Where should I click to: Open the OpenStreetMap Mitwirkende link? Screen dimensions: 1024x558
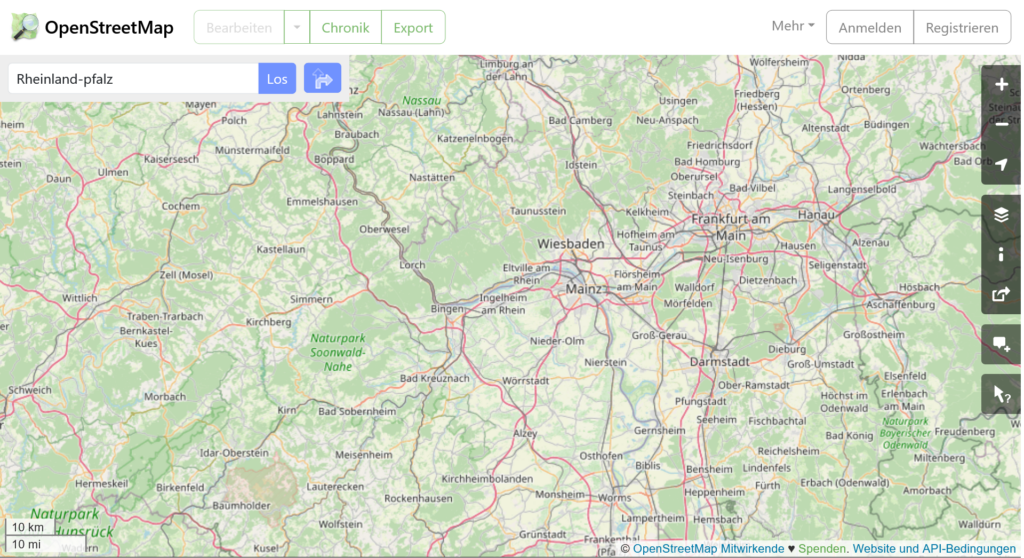tap(708, 549)
